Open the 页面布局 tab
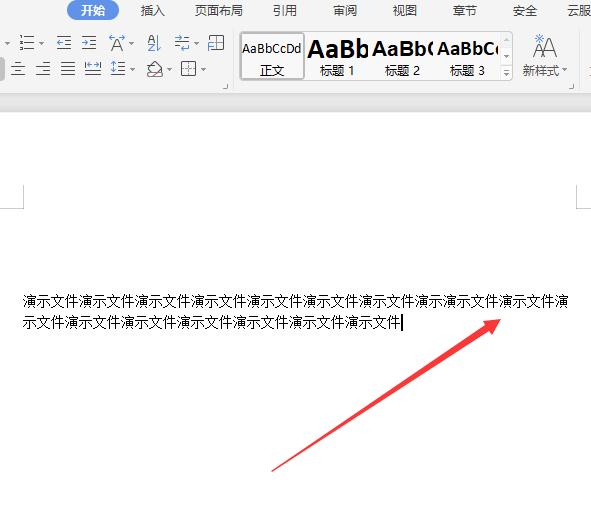Viewport: 591px width, 508px height. click(219, 11)
